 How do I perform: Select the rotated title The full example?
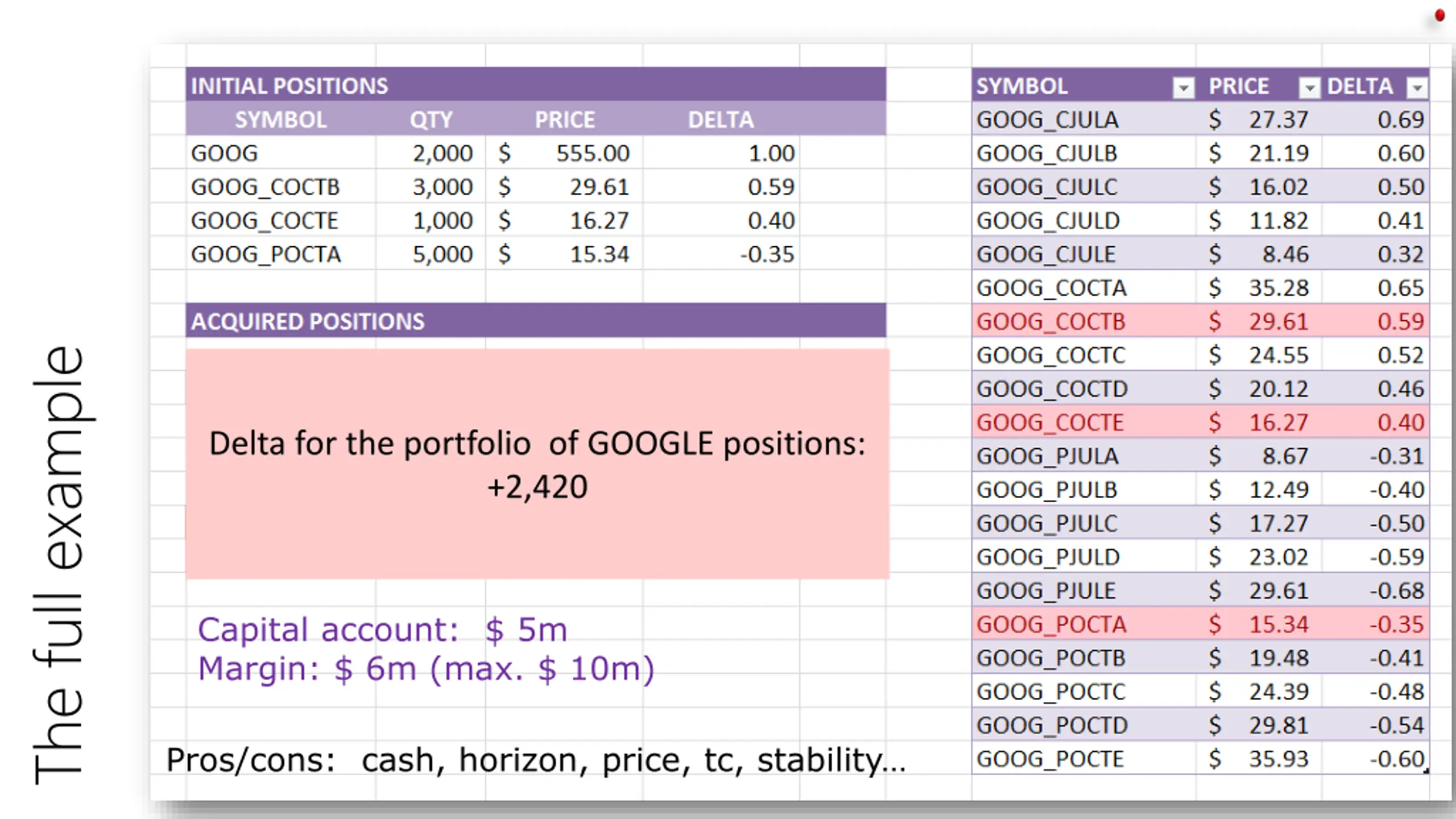[x=59, y=565]
